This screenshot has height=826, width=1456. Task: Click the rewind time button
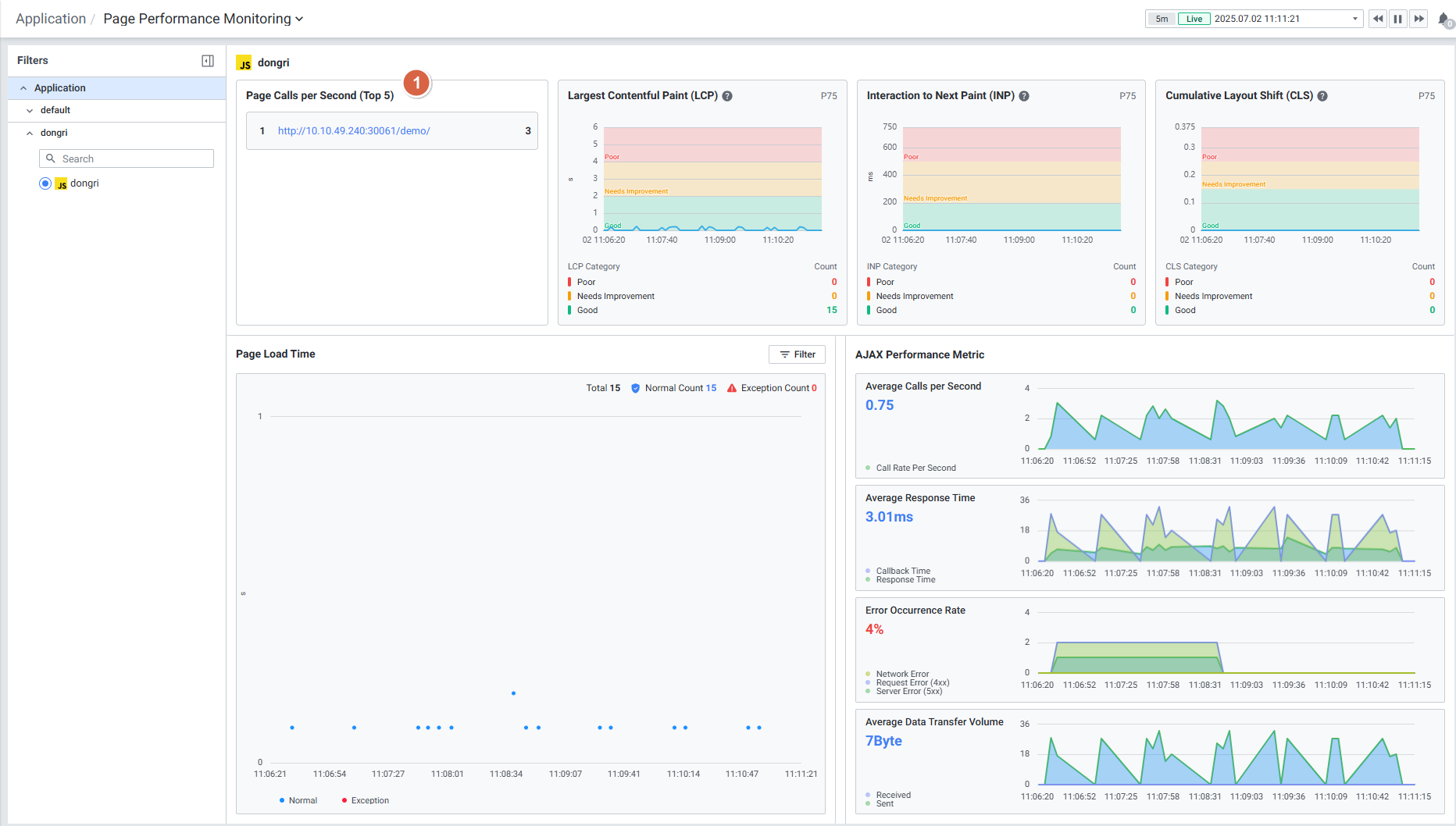pos(1378,19)
